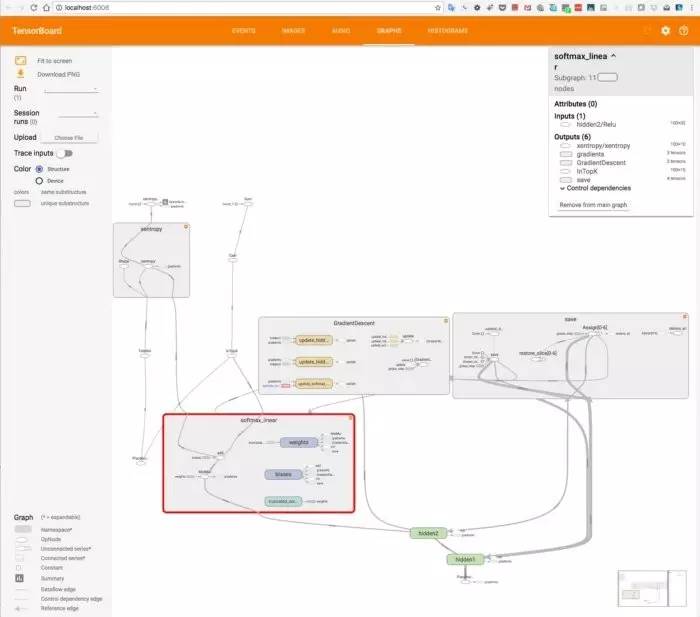This screenshot has width=700, height=617.
Task: Click the browser home icon
Action: tap(46, 8)
